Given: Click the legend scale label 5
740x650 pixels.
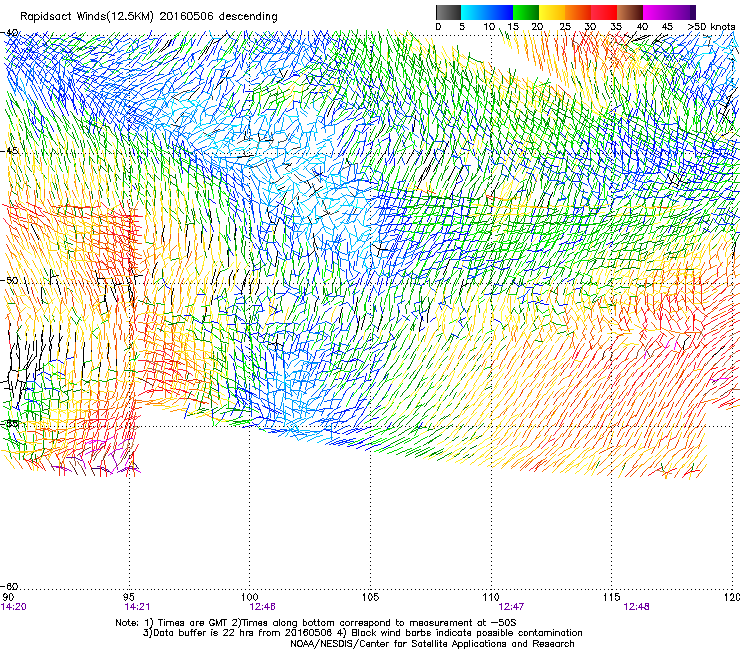Looking at the screenshot, I should (x=462, y=27).
